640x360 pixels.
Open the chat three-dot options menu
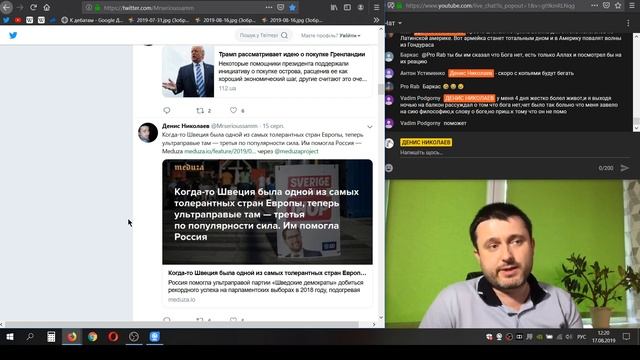click(x=628, y=23)
